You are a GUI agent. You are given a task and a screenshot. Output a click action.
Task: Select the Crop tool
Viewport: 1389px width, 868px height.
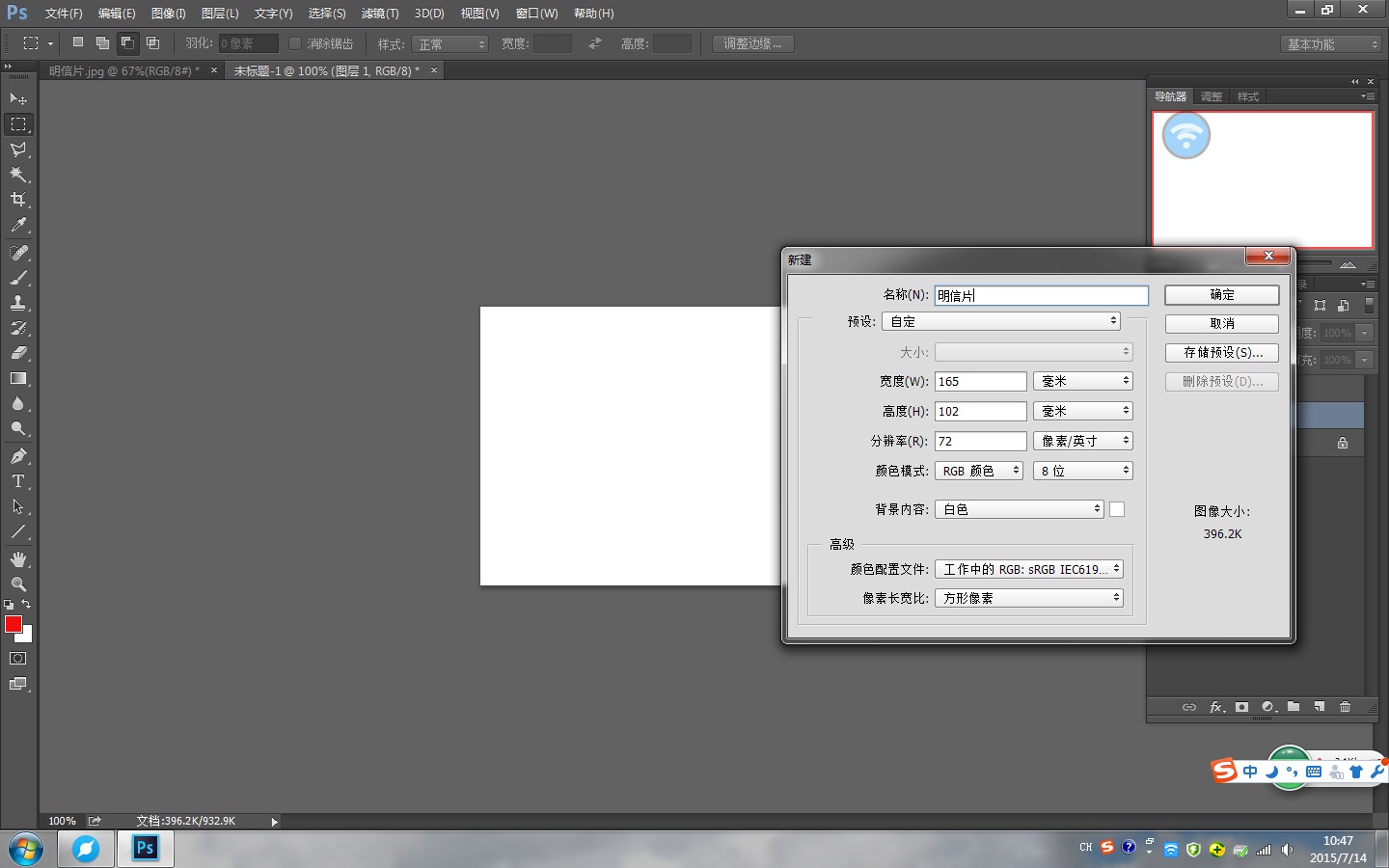[18, 200]
